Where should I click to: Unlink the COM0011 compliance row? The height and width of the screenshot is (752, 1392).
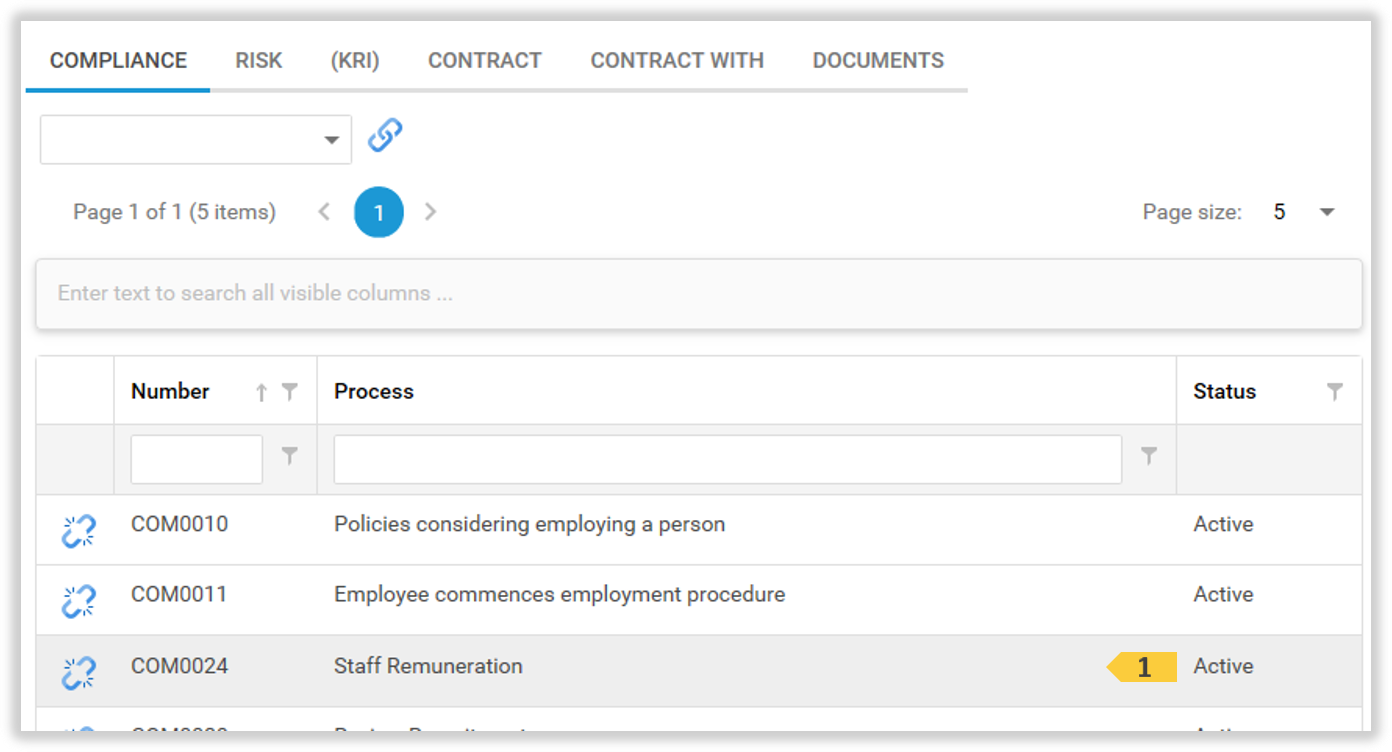click(78, 601)
